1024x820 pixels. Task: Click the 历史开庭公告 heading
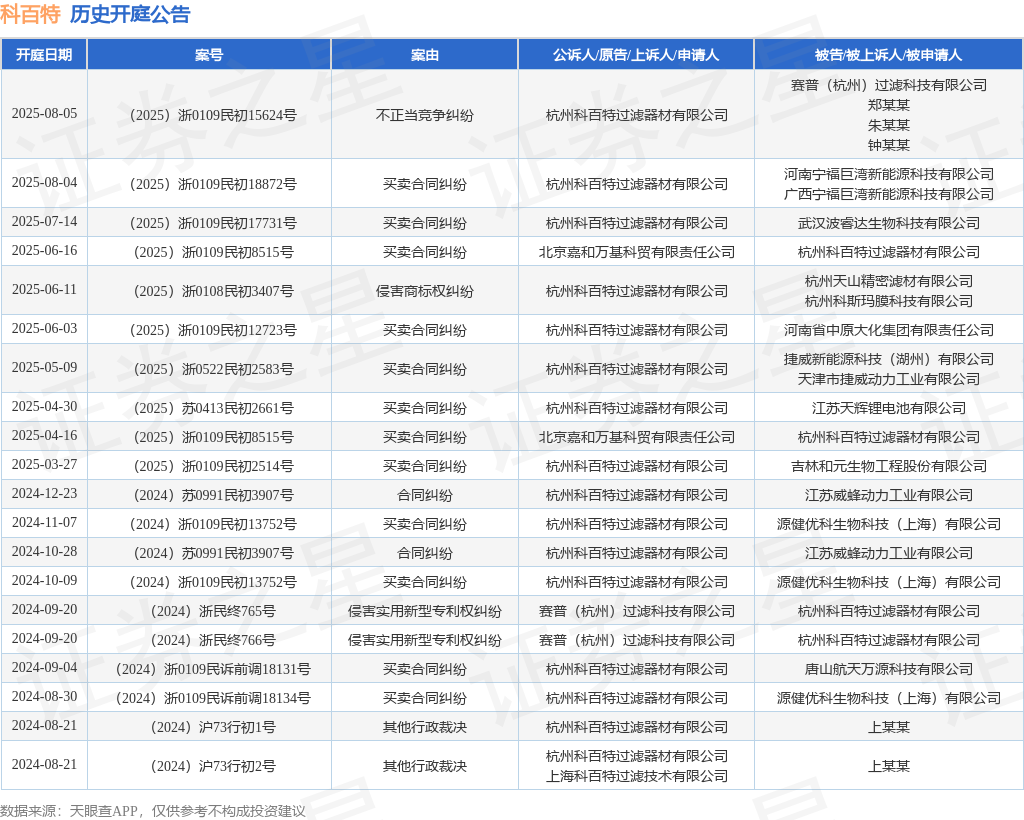(130, 14)
